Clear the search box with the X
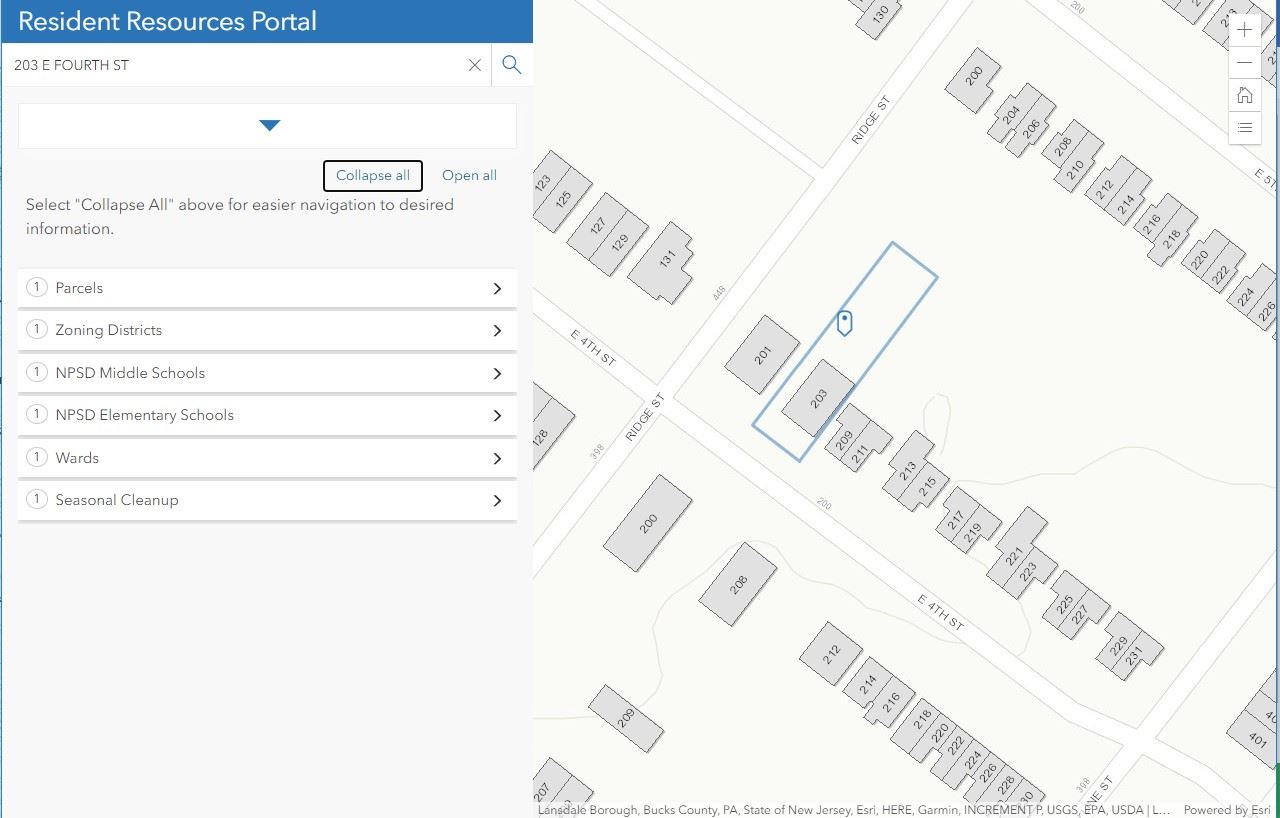The height and width of the screenshot is (818, 1280). click(474, 64)
